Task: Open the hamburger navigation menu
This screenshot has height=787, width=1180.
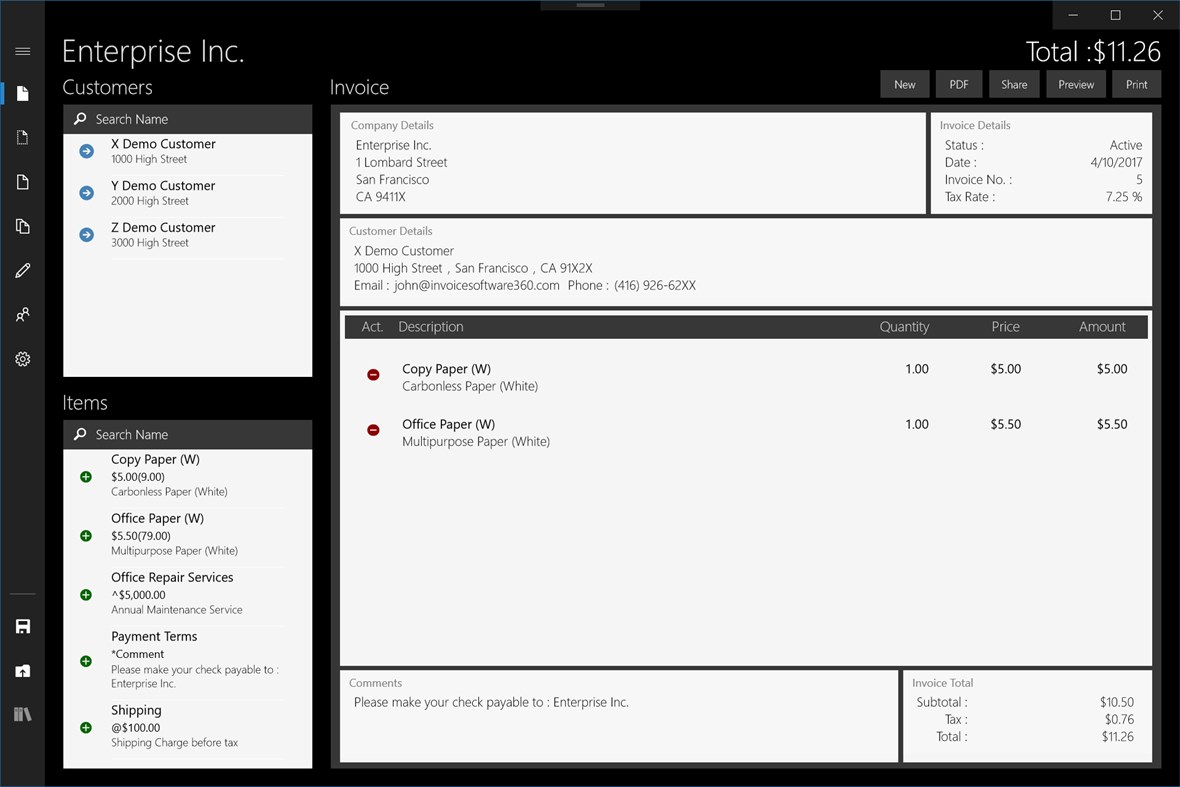Action: 22,51
